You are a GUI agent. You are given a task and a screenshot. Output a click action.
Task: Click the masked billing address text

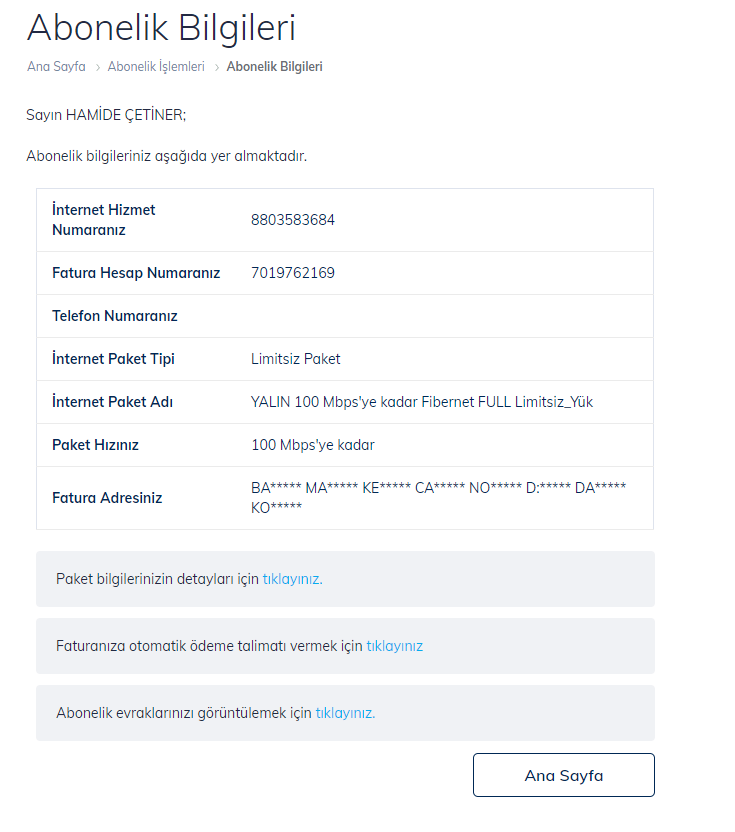coord(438,497)
